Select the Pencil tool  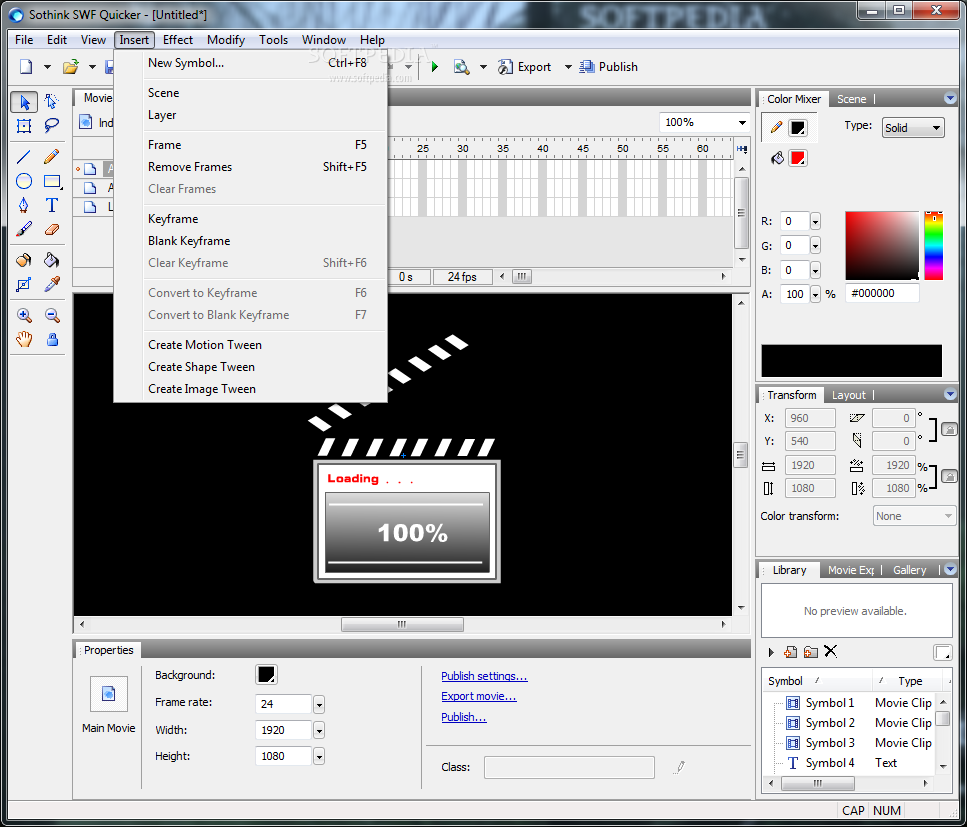coord(52,157)
